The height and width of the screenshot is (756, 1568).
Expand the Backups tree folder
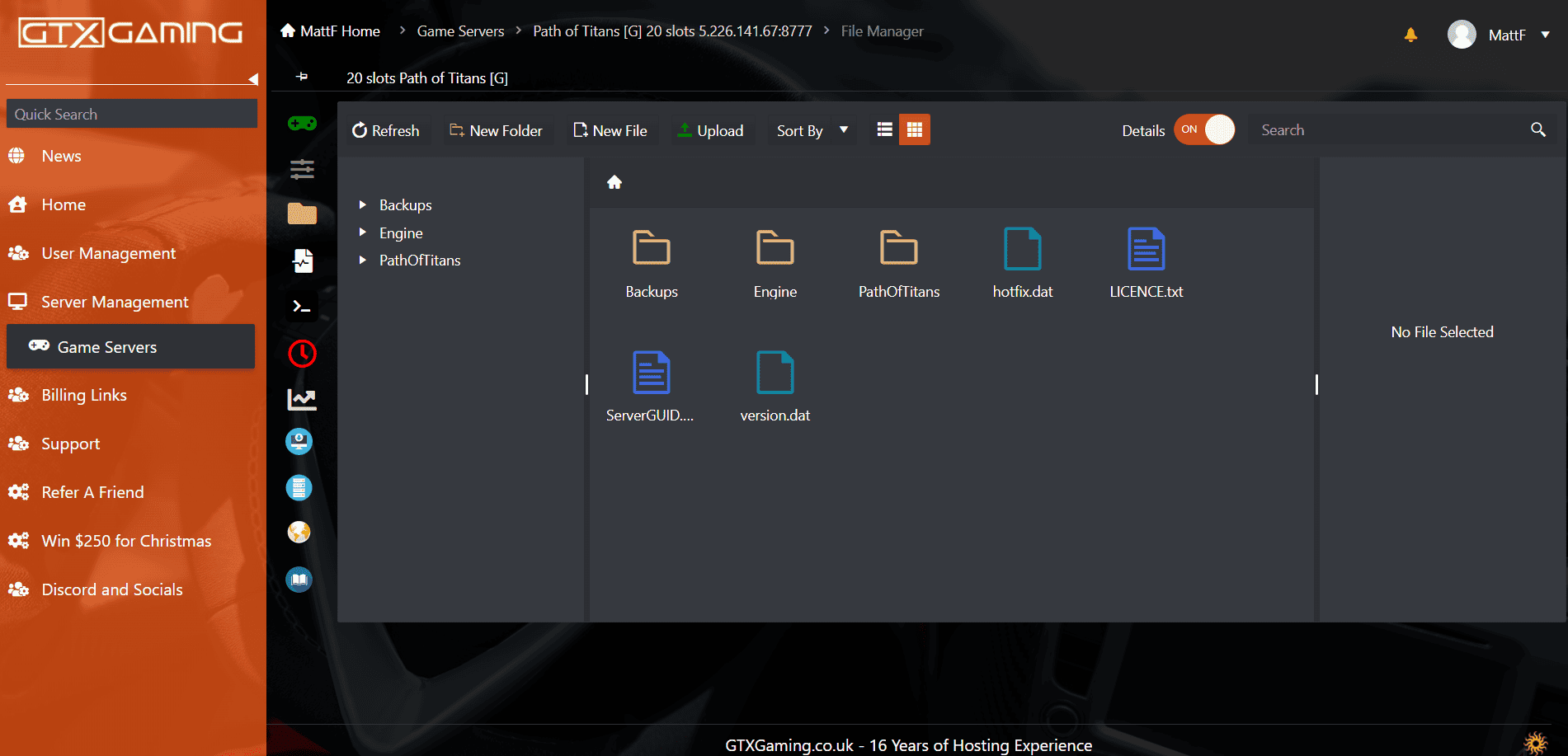point(362,204)
